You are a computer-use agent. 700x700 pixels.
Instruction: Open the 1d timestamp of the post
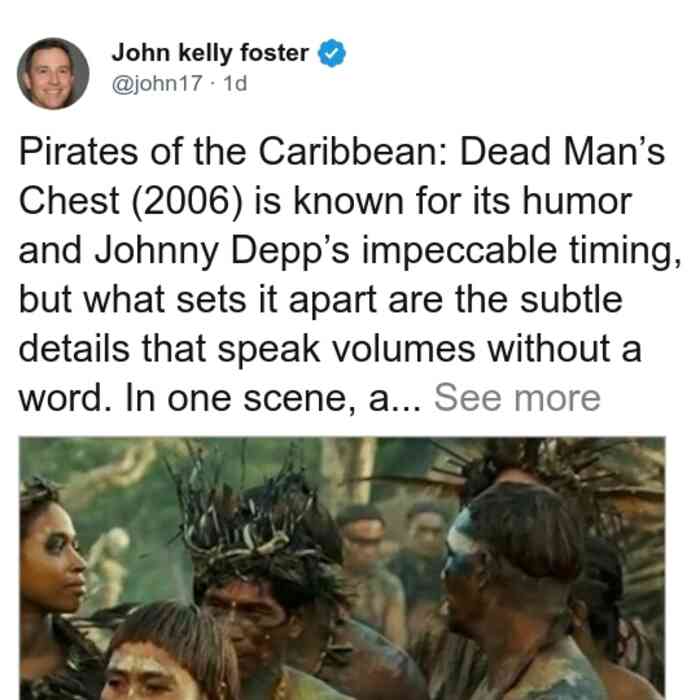[x=235, y=83]
